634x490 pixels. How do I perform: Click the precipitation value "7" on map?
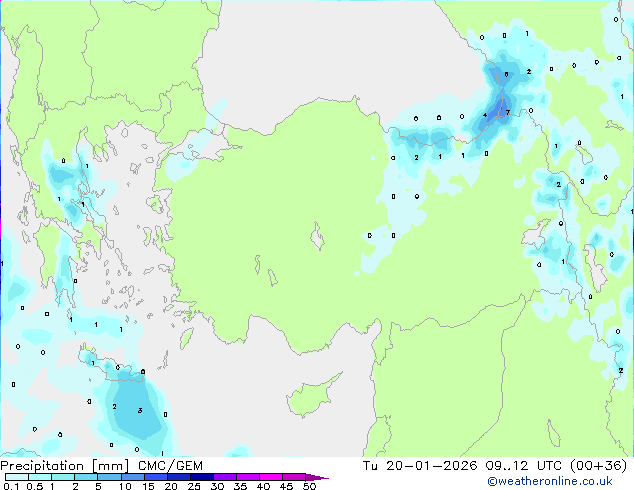pyautogui.click(x=508, y=112)
